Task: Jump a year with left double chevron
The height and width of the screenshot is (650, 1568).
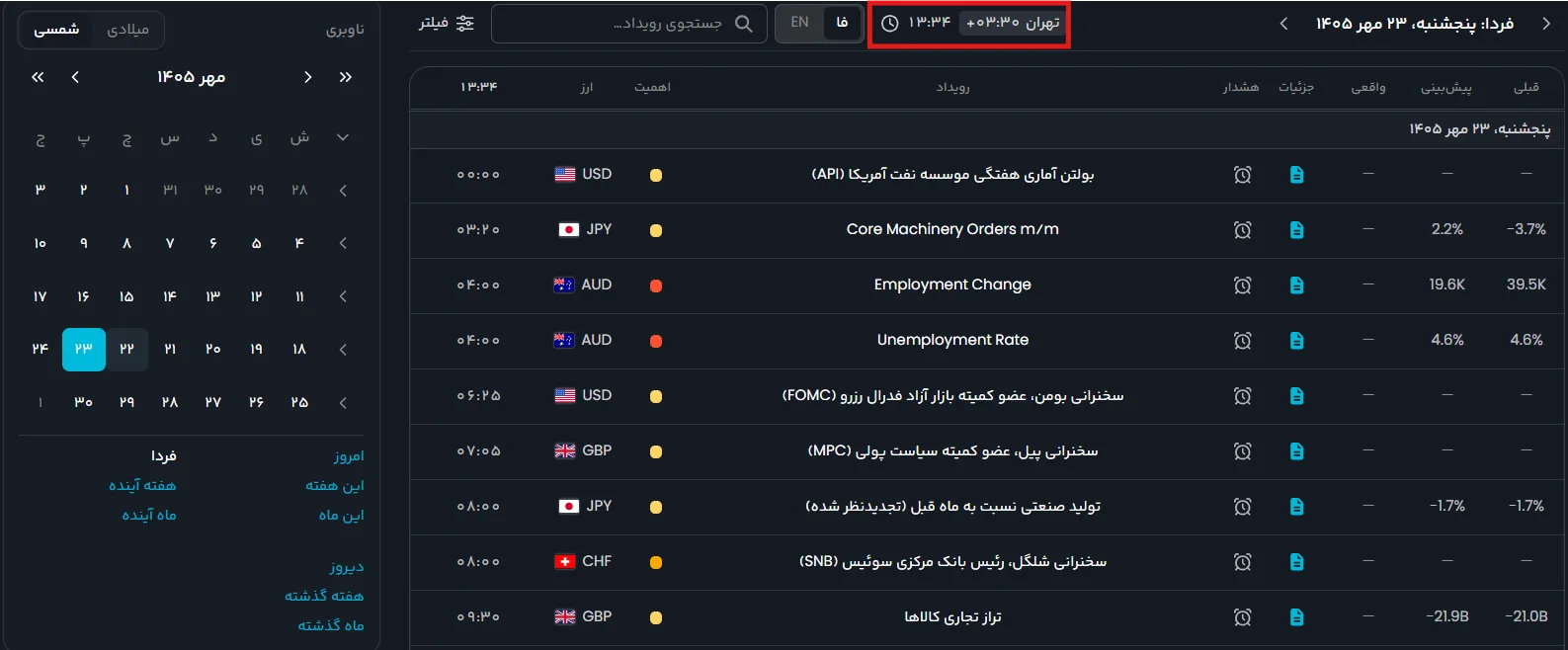Action: (x=38, y=77)
